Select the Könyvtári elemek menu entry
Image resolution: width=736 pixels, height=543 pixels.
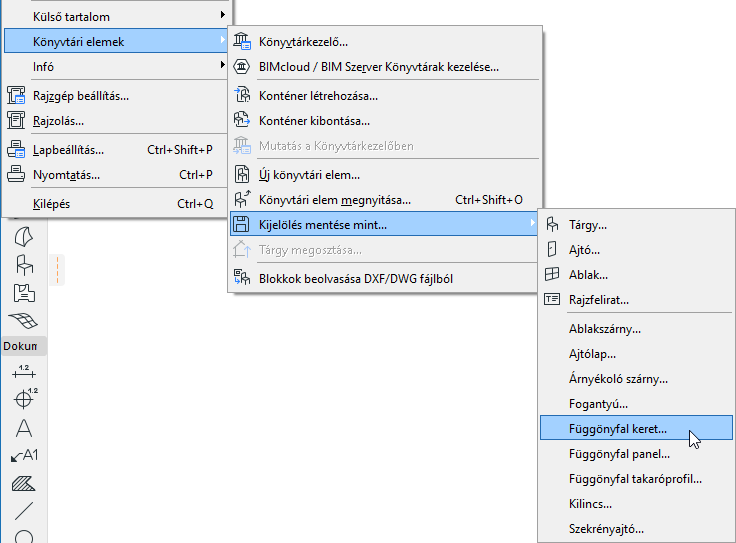pos(115,42)
